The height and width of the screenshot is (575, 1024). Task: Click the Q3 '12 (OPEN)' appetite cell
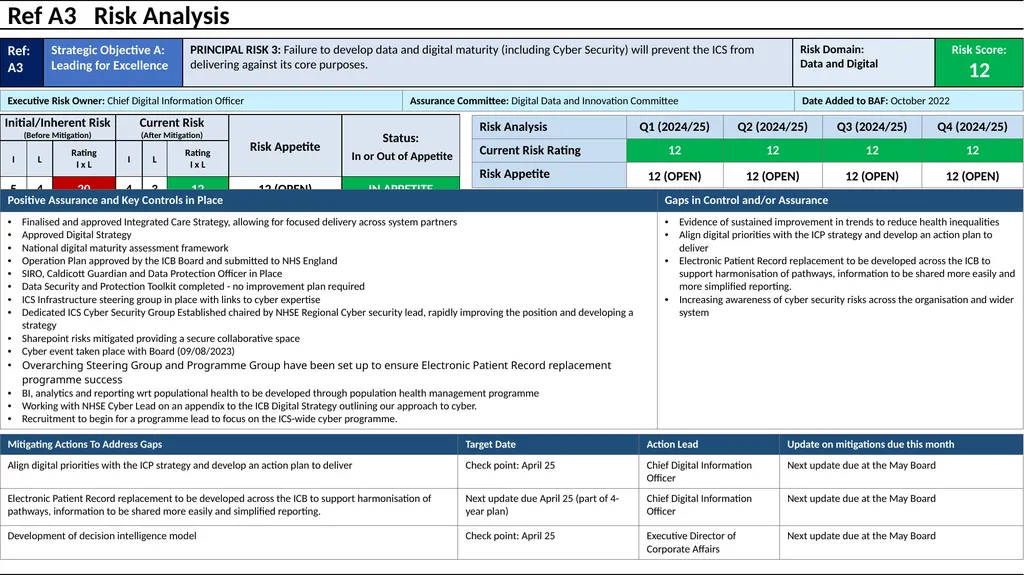click(x=872, y=176)
